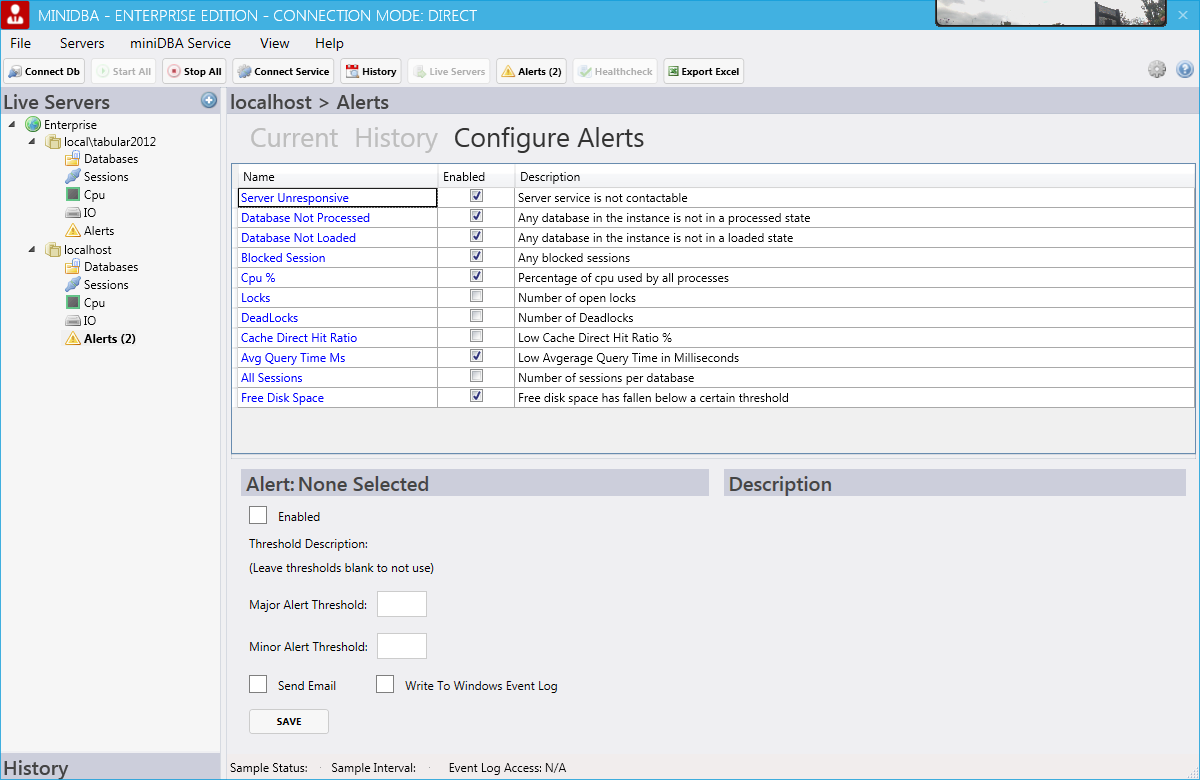Open the View menu
Screen dimensions: 1200x780
275,43
